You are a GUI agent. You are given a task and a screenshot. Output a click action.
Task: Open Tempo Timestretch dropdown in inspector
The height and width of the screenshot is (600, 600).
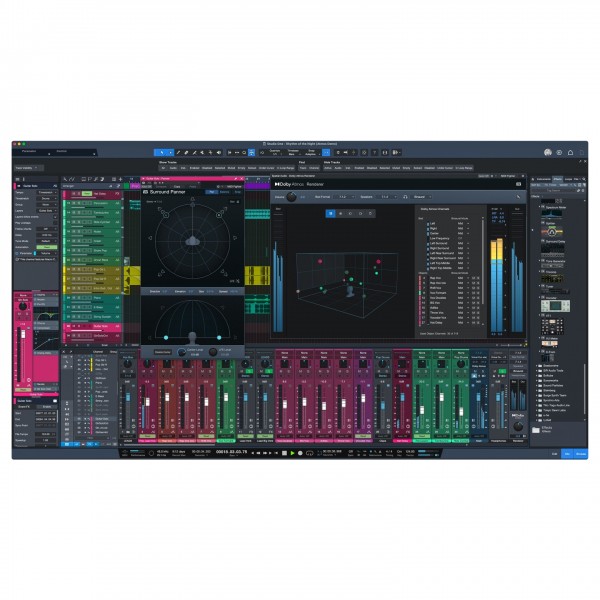tap(46, 192)
